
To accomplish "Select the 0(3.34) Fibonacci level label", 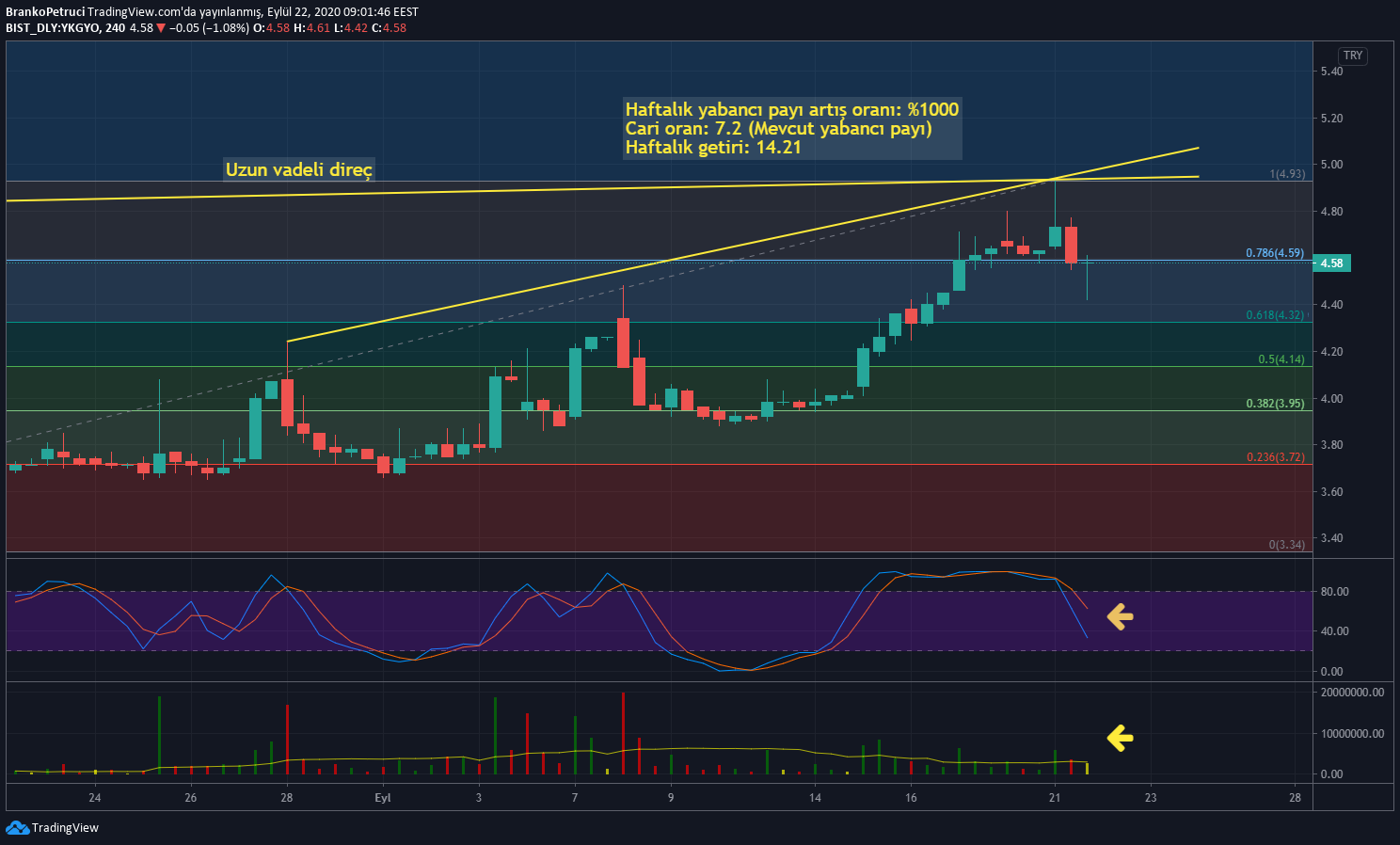I will point(1287,545).
